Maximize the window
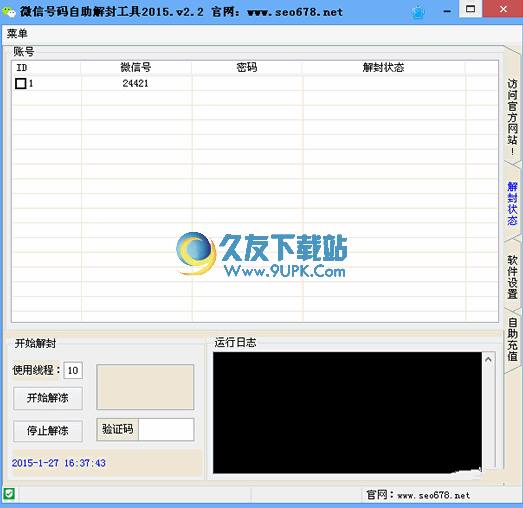Image resolution: width=523 pixels, height=508 pixels. (470, 9)
